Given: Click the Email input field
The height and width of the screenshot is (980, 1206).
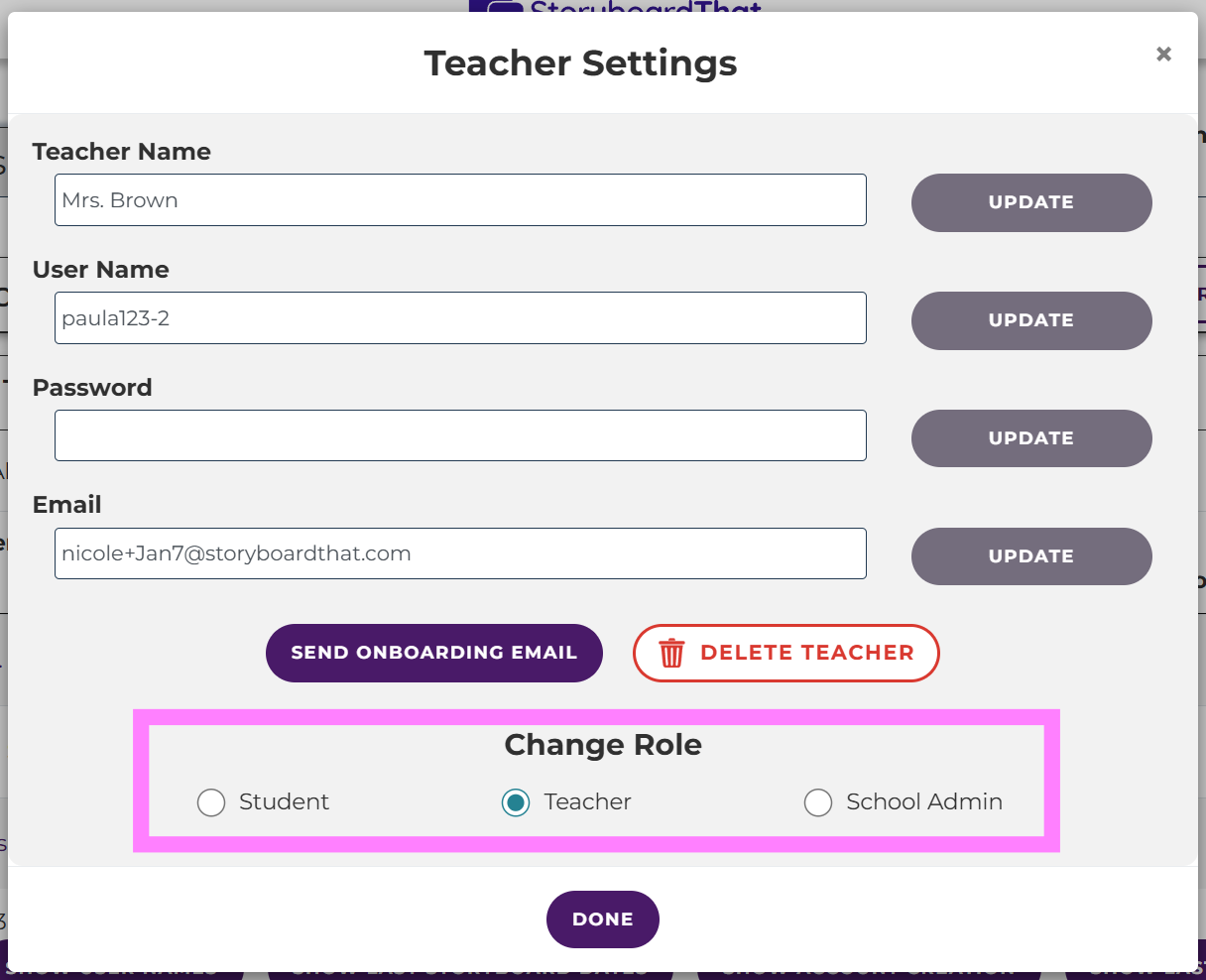Looking at the screenshot, I should [x=460, y=553].
